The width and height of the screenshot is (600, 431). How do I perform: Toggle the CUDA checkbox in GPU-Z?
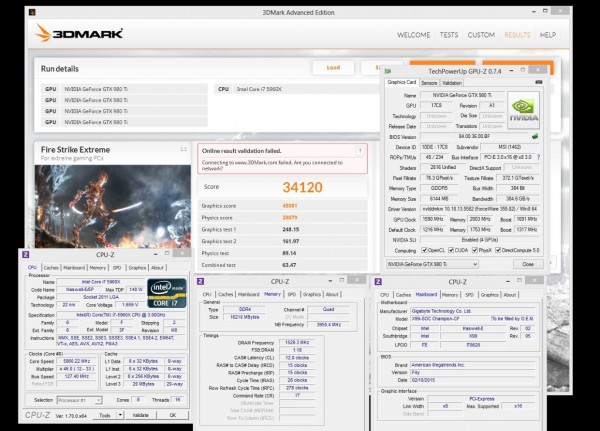point(451,250)
